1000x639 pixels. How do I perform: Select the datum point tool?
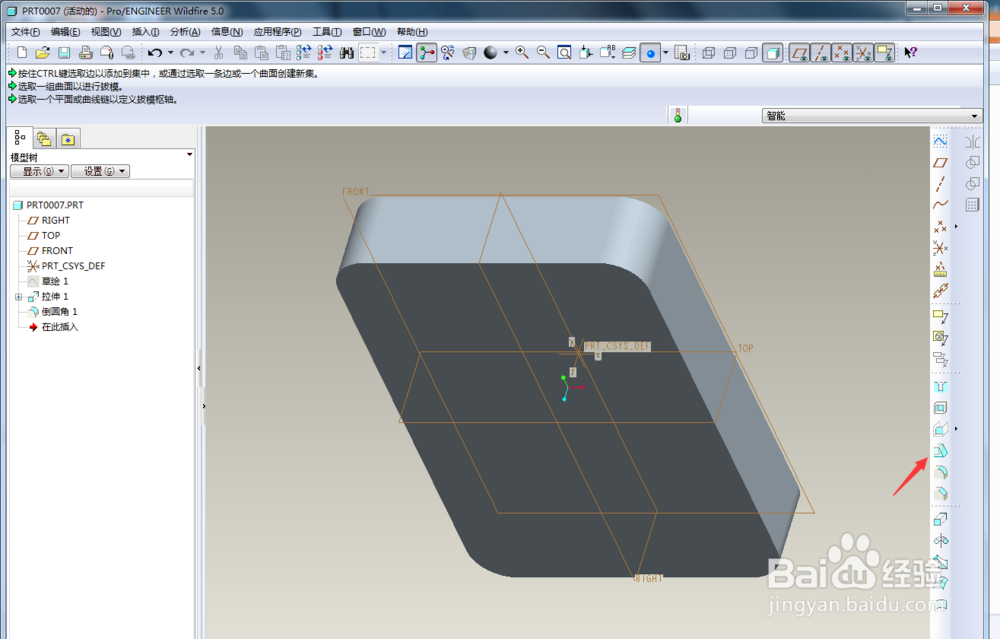(940, 226)
